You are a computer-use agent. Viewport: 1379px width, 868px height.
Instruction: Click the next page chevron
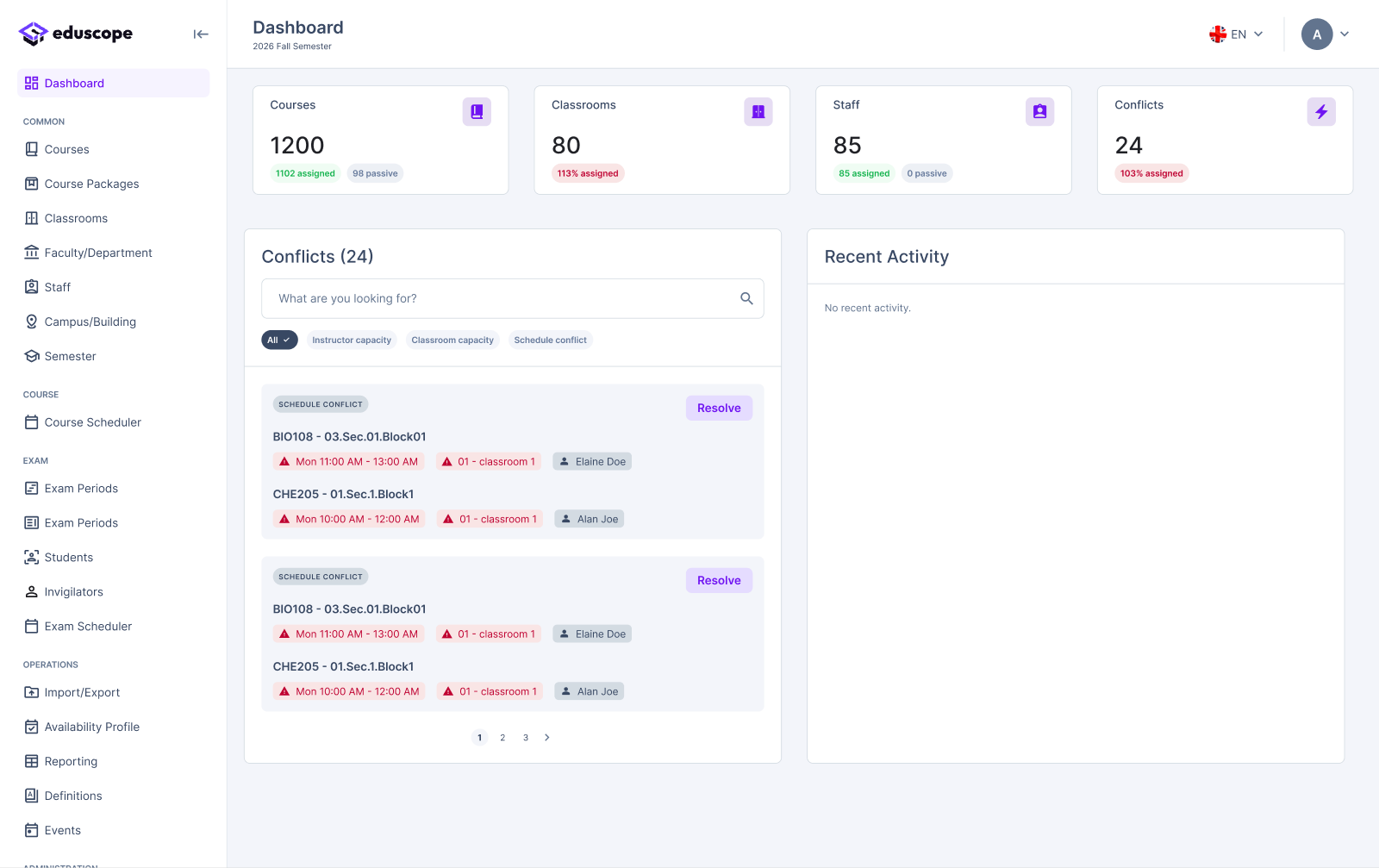tap(547, 738)
